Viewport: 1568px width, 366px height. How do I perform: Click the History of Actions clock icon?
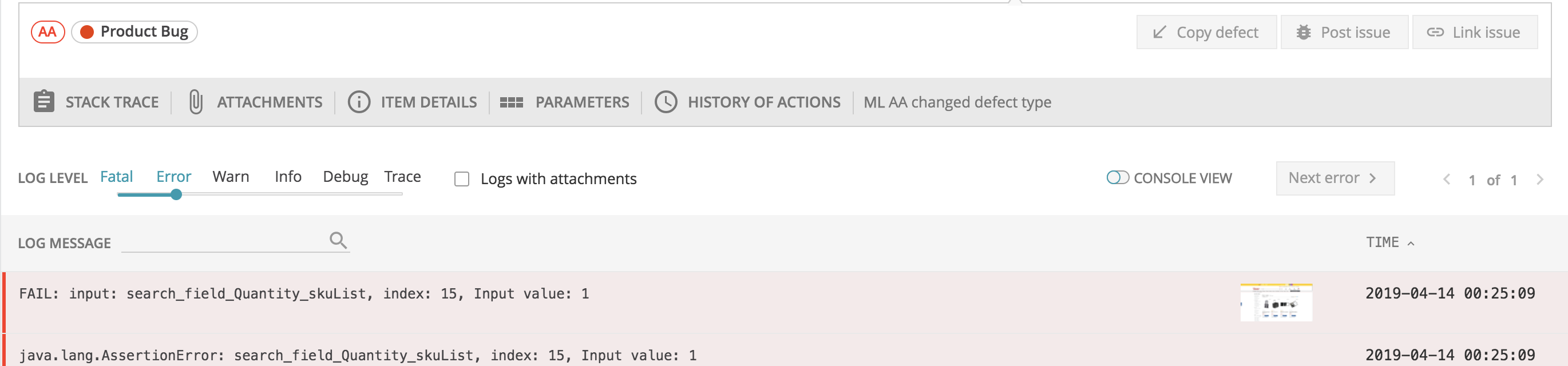click(x=668, y=102)
